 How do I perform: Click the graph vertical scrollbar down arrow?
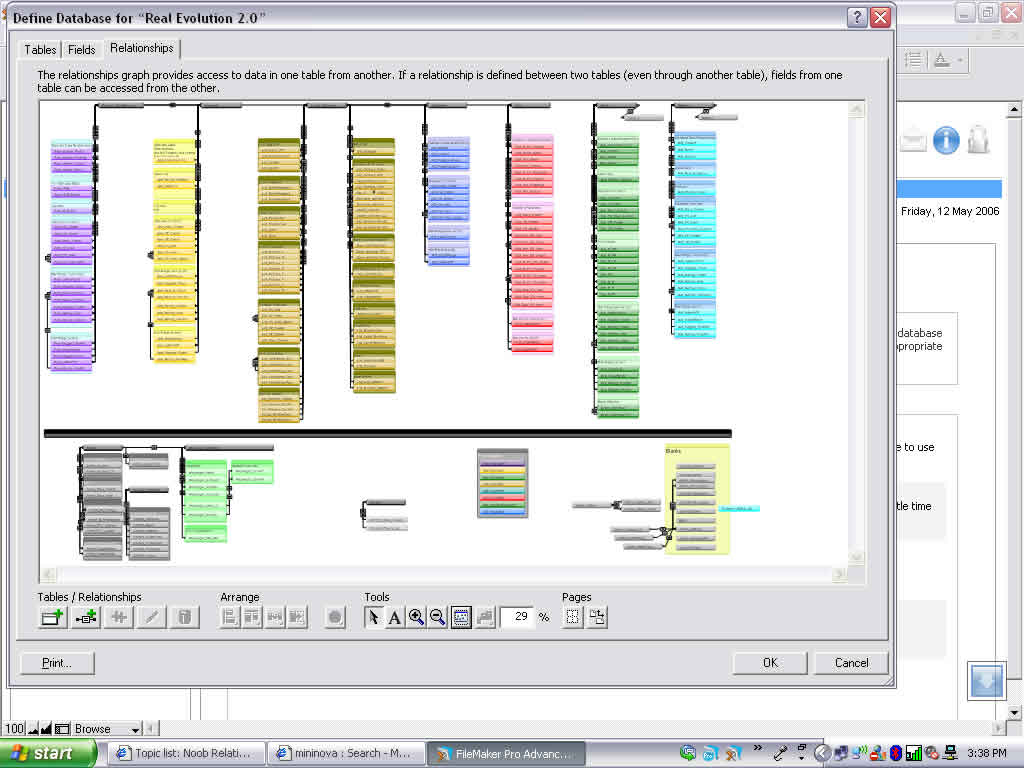(857, 557)
